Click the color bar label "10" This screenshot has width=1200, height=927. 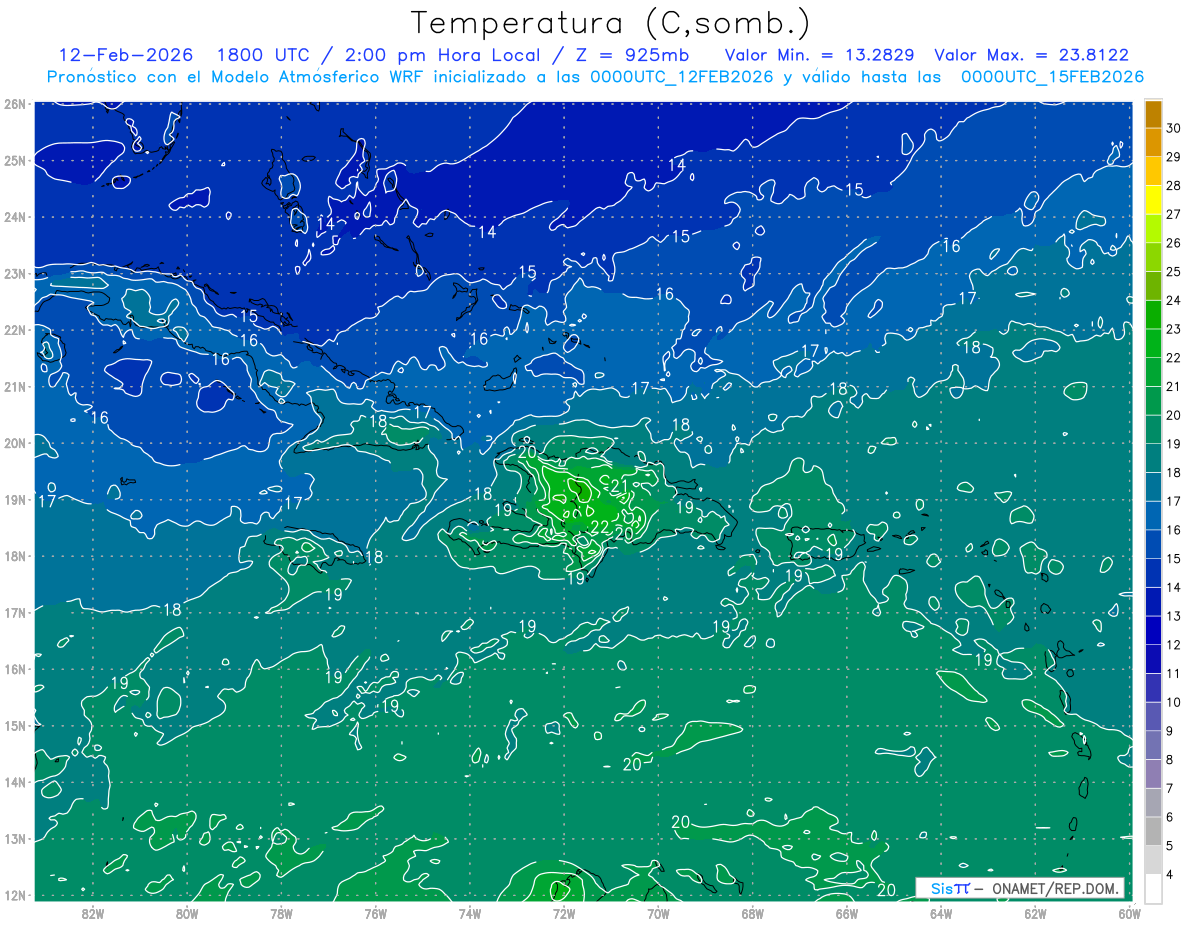pyautogui.click(x=1173, y=702)
